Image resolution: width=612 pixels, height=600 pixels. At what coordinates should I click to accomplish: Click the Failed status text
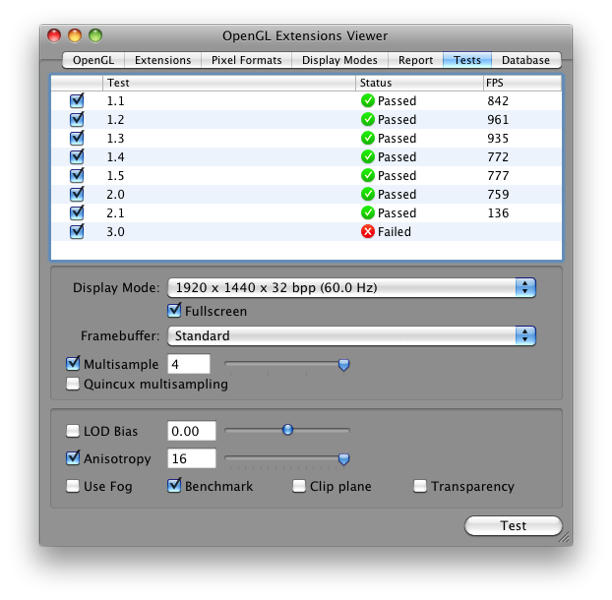coord(394,231)
